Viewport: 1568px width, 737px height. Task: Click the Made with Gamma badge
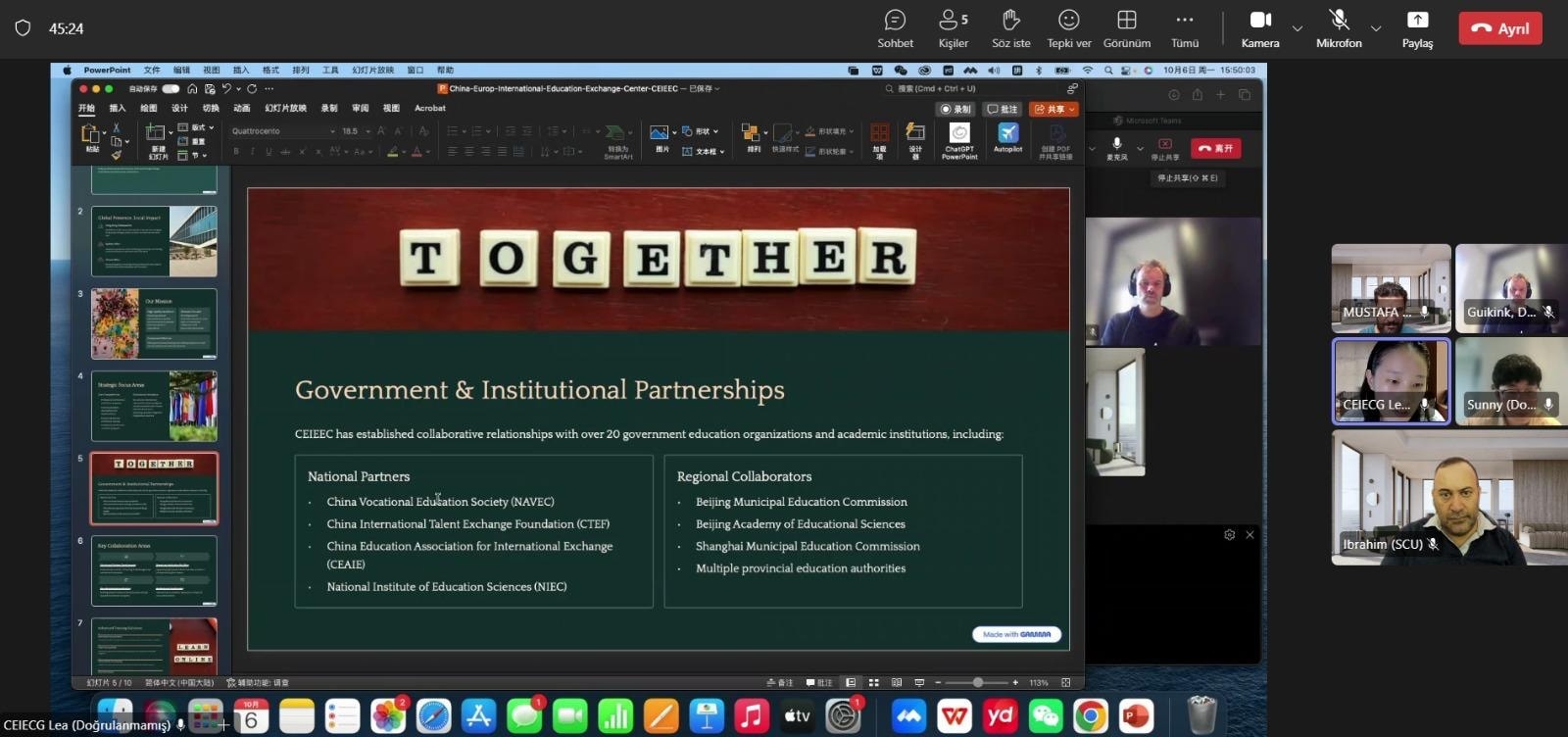click(x=1016, y=634)
